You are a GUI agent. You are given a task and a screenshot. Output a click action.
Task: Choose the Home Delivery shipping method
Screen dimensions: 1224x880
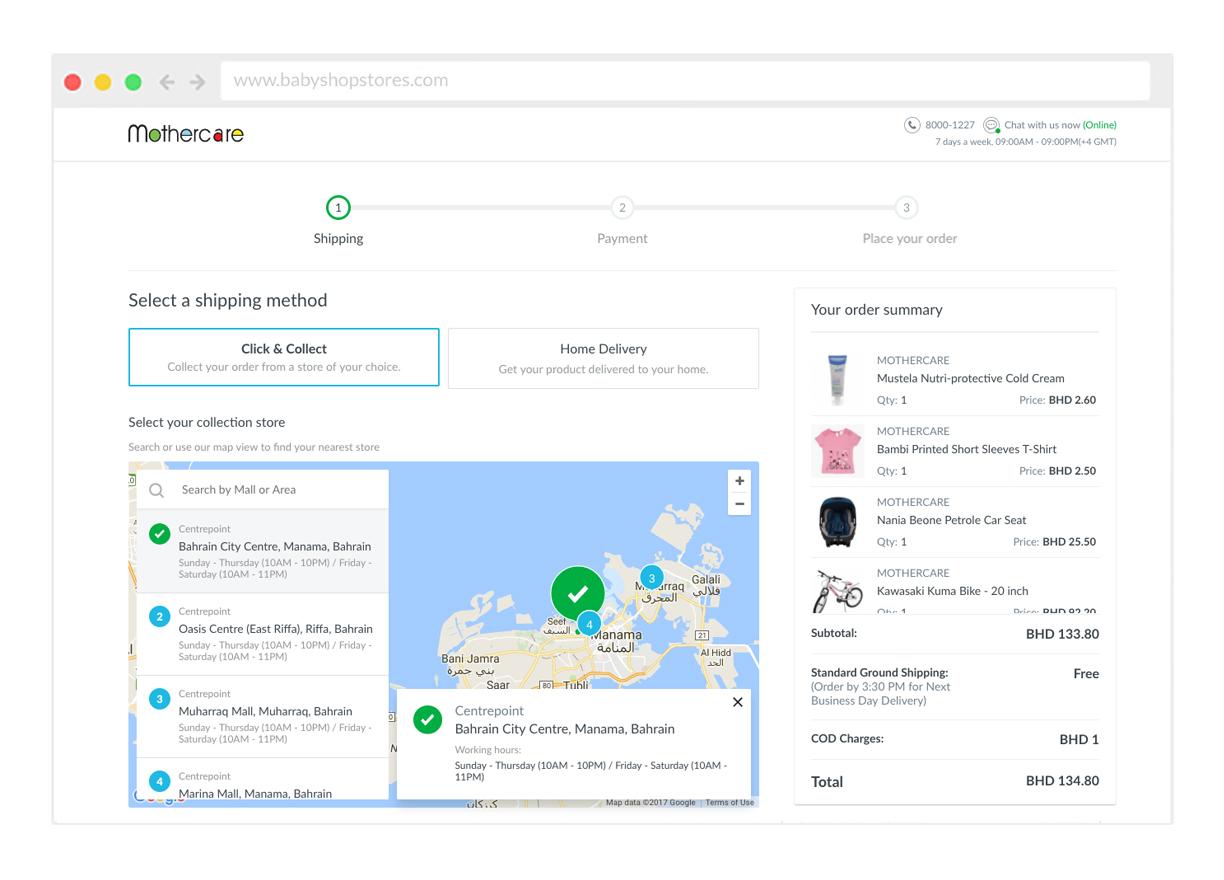tap(603, 358)
